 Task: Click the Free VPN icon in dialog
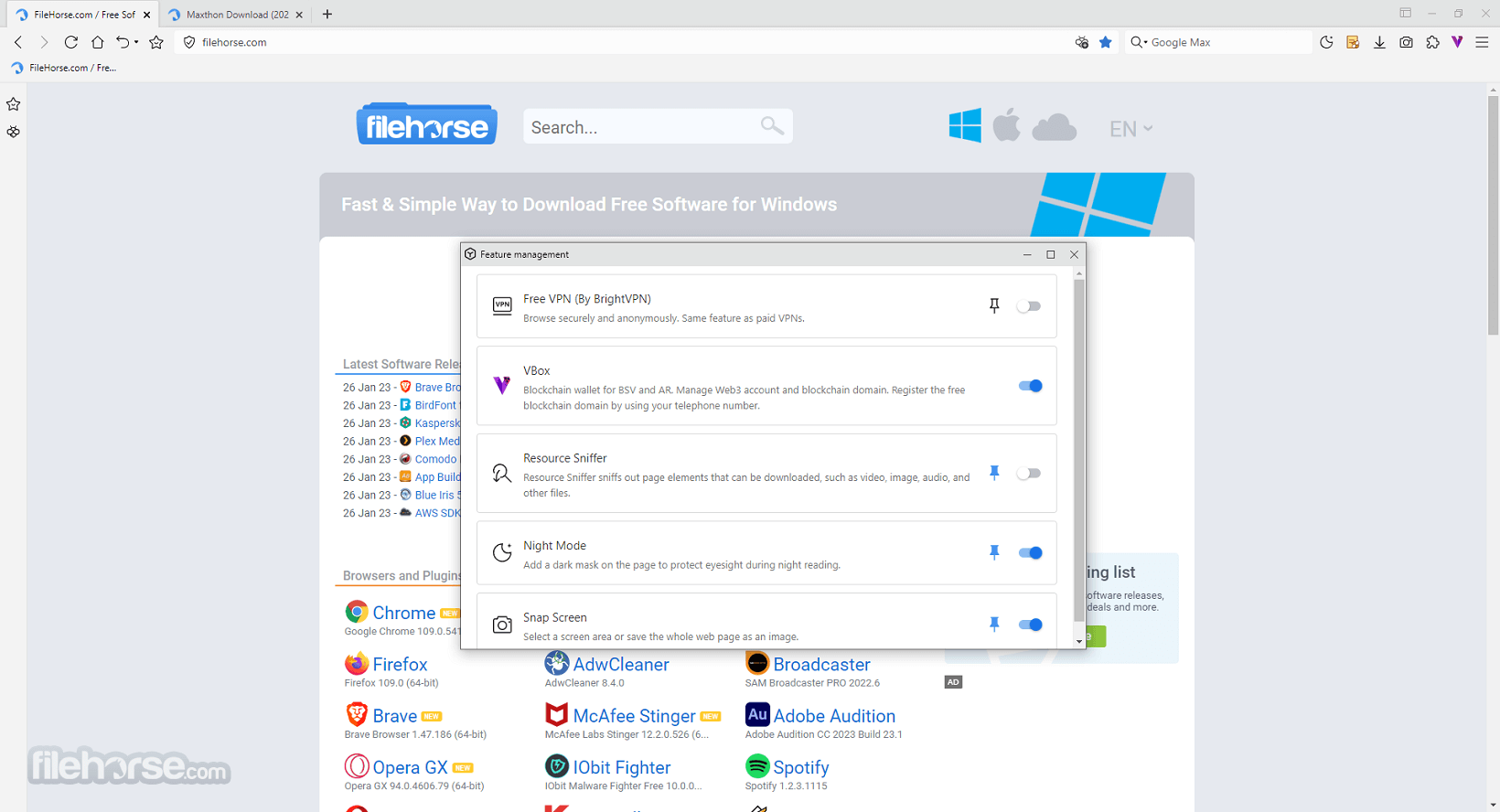pyautogui.click(x=502, y=305)
